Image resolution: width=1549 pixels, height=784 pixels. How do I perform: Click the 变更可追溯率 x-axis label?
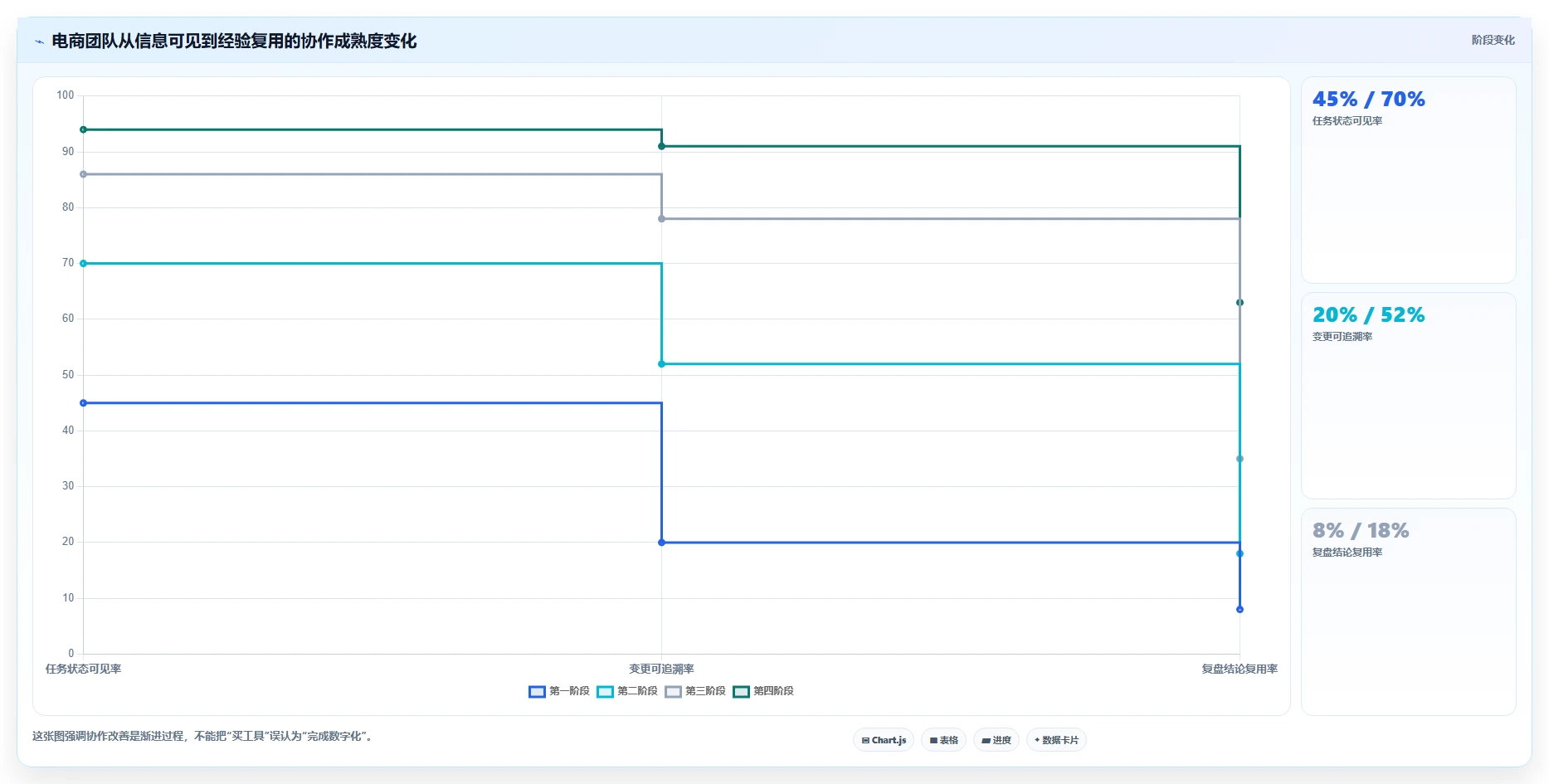pos(661,669)
